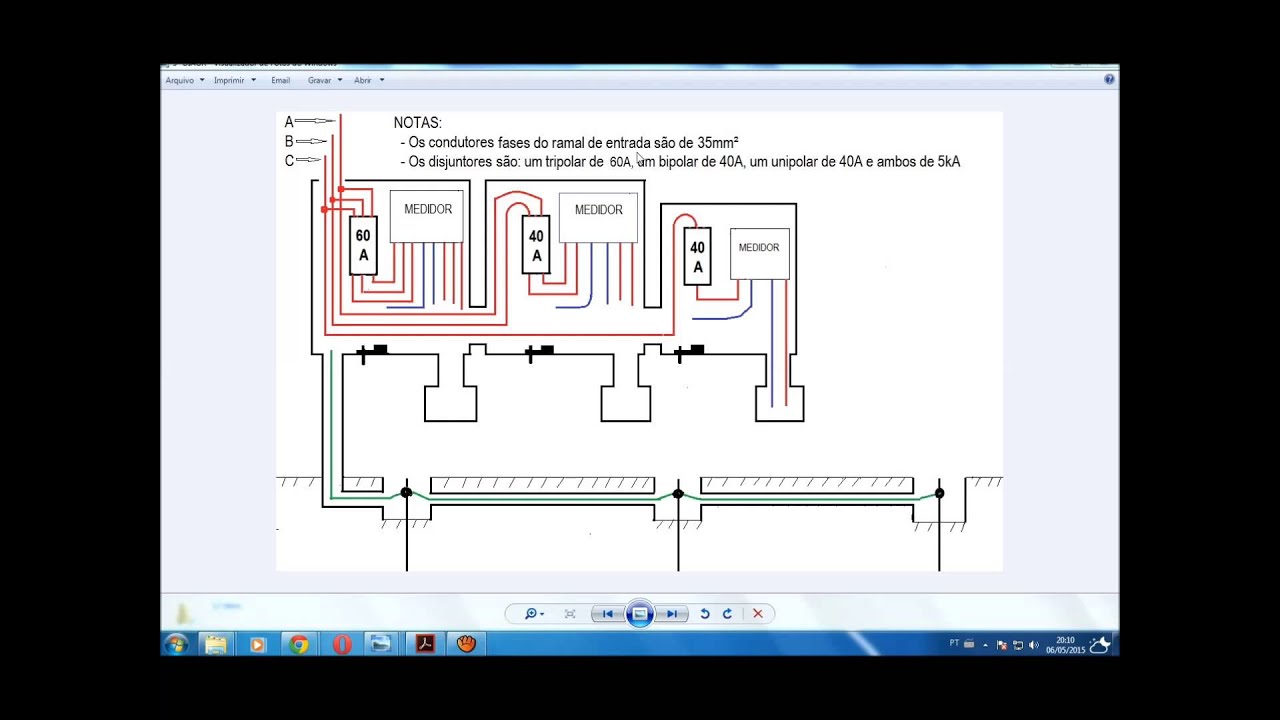Image resolution: width=1280 pixels, height=720 pixels.
Task: Click the NOTAS heading in the image
Action: (x=417, y=122)
